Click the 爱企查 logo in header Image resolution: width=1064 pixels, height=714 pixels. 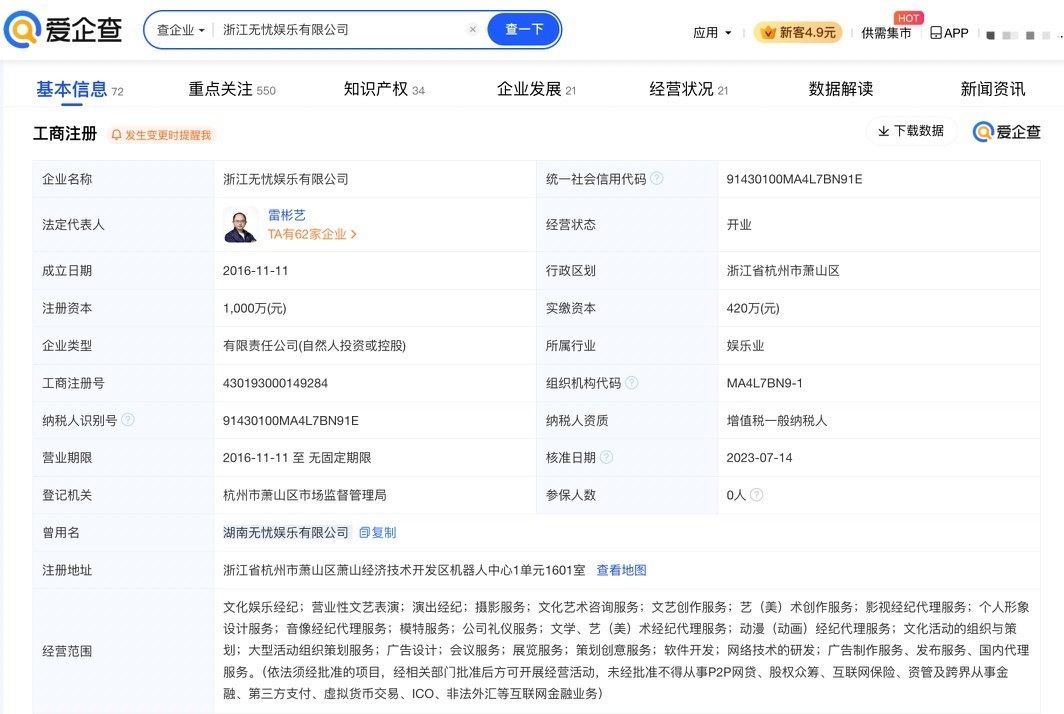point(64,30)
